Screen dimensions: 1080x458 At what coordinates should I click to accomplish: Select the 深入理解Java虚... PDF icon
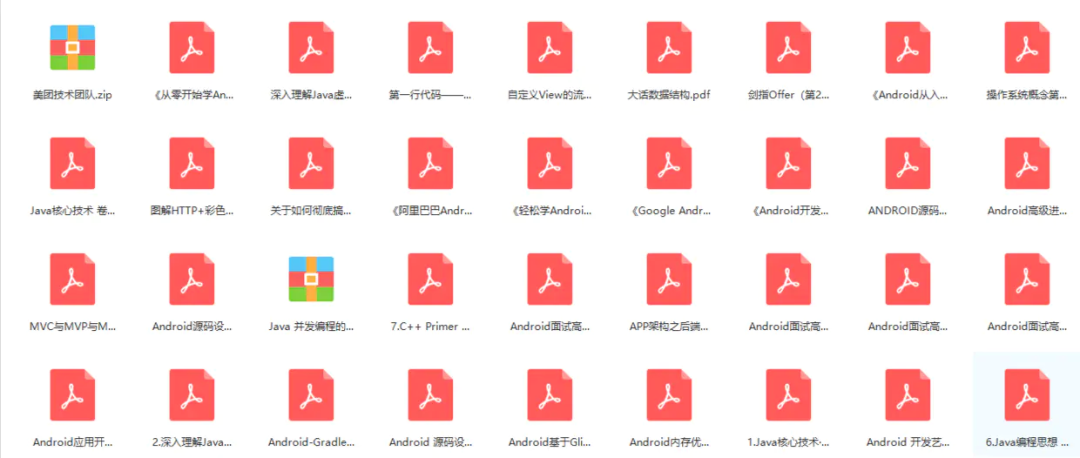point(311,48)
